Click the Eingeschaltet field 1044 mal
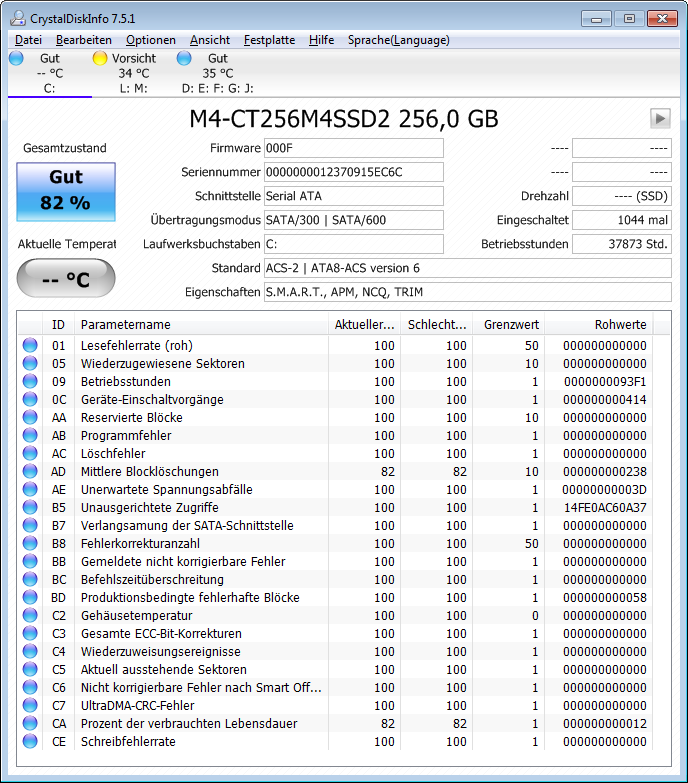 pyautogui.click(x=622, y=220)
